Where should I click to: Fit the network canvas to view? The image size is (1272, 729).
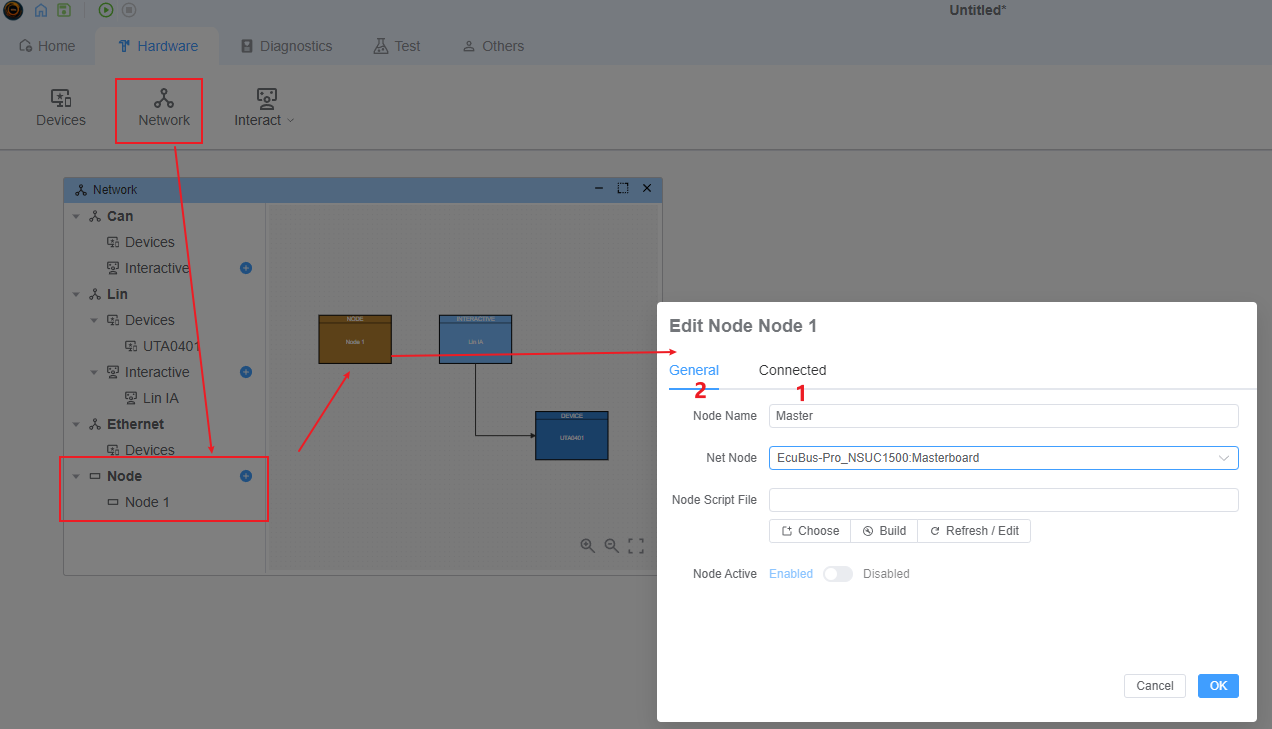[x=636, y=546]
